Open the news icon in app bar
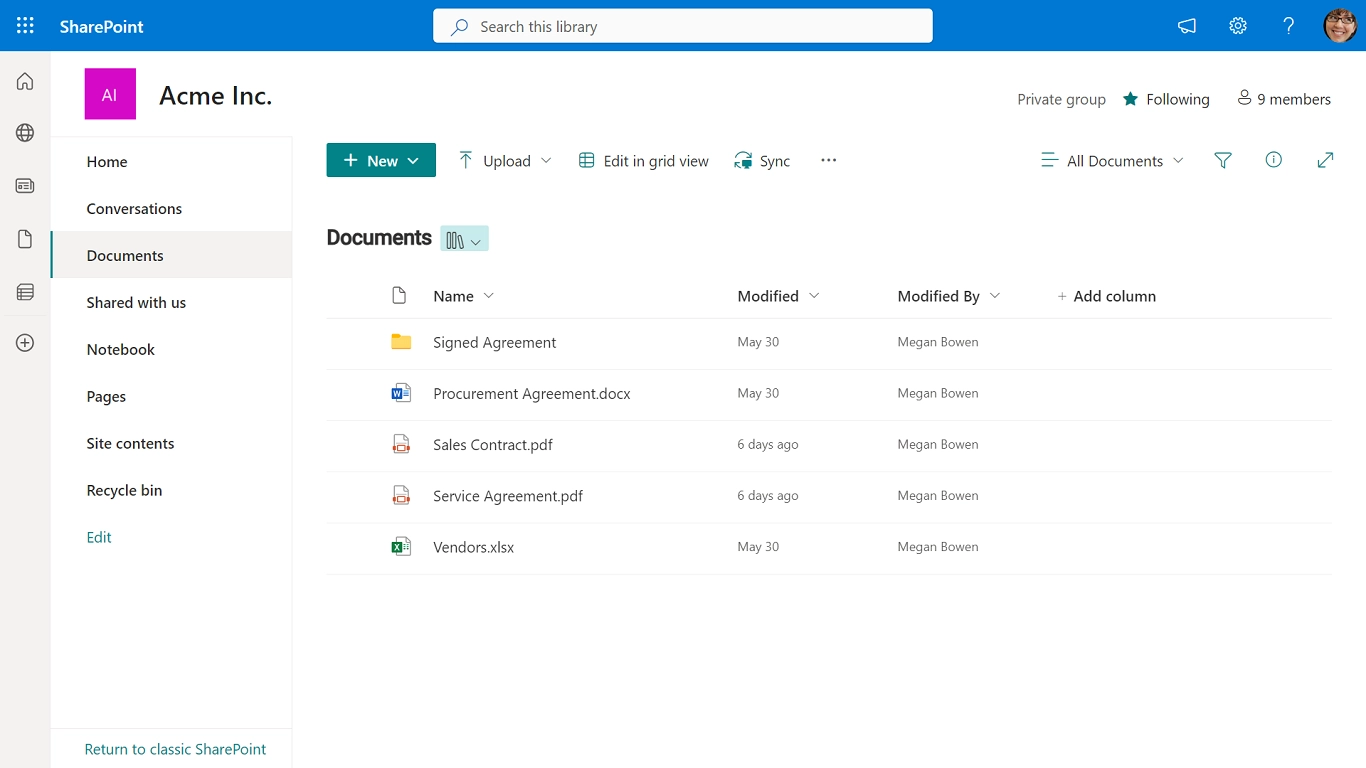 tap(25, 186)
